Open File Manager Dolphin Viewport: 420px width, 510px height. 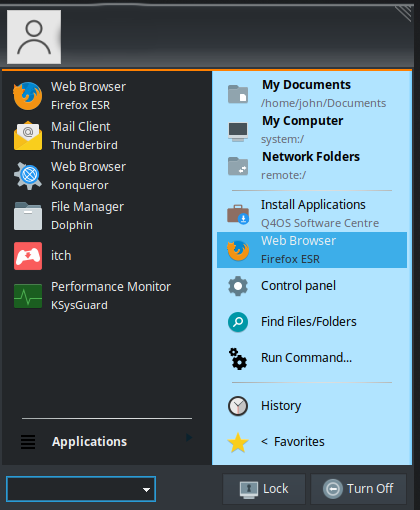[x=107, y=216]
